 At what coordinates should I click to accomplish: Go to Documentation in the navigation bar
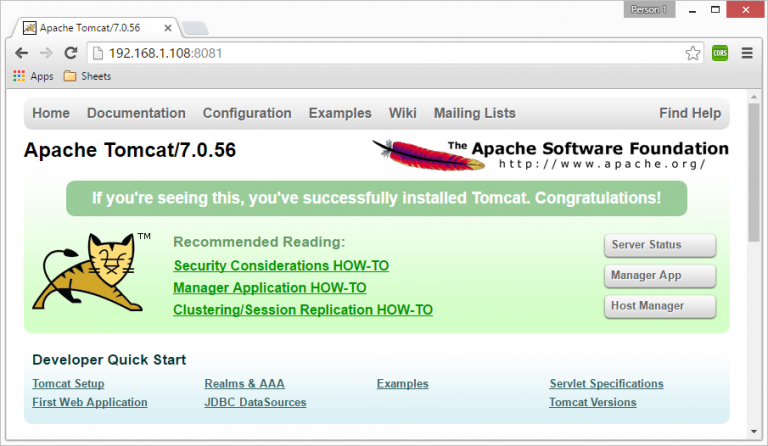coord(136,113)
